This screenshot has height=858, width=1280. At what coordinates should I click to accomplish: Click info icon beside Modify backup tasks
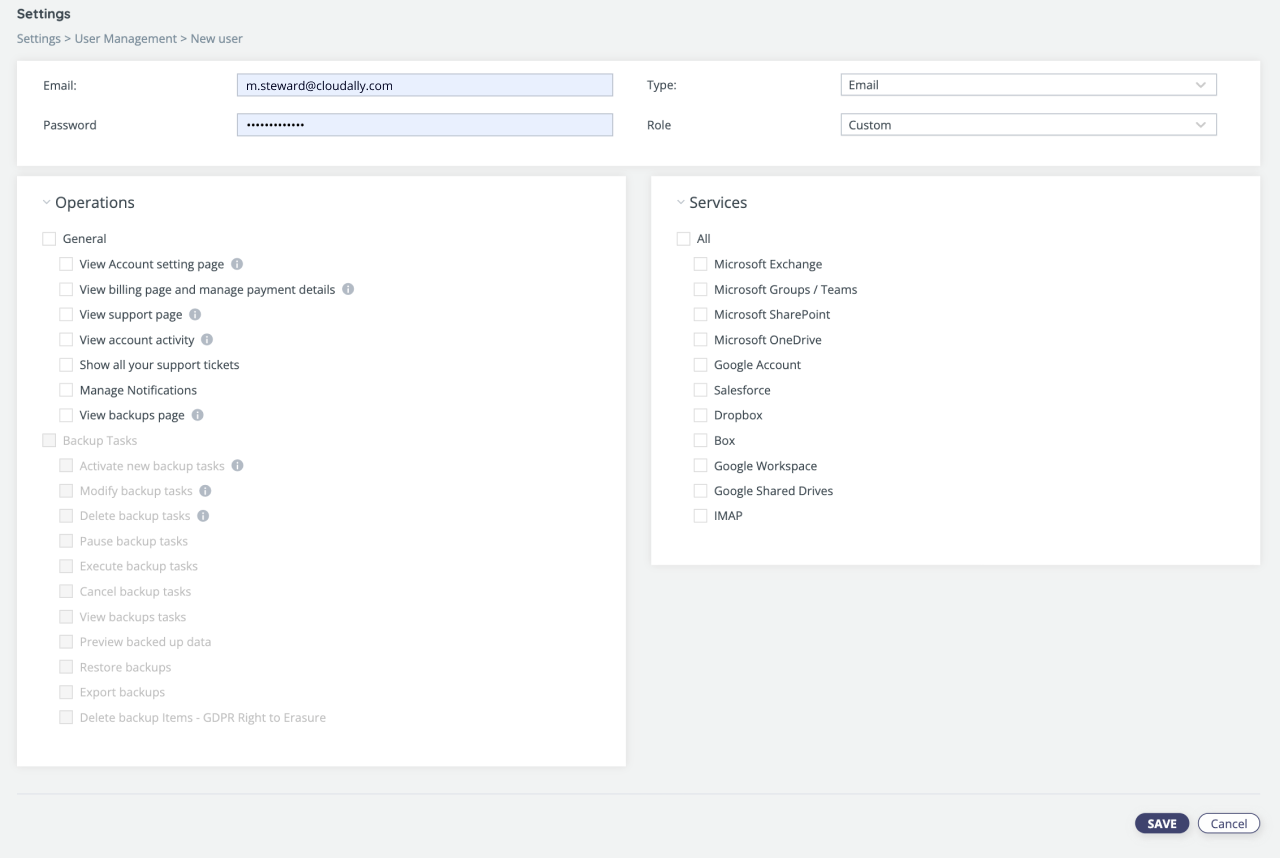(205, 491)
